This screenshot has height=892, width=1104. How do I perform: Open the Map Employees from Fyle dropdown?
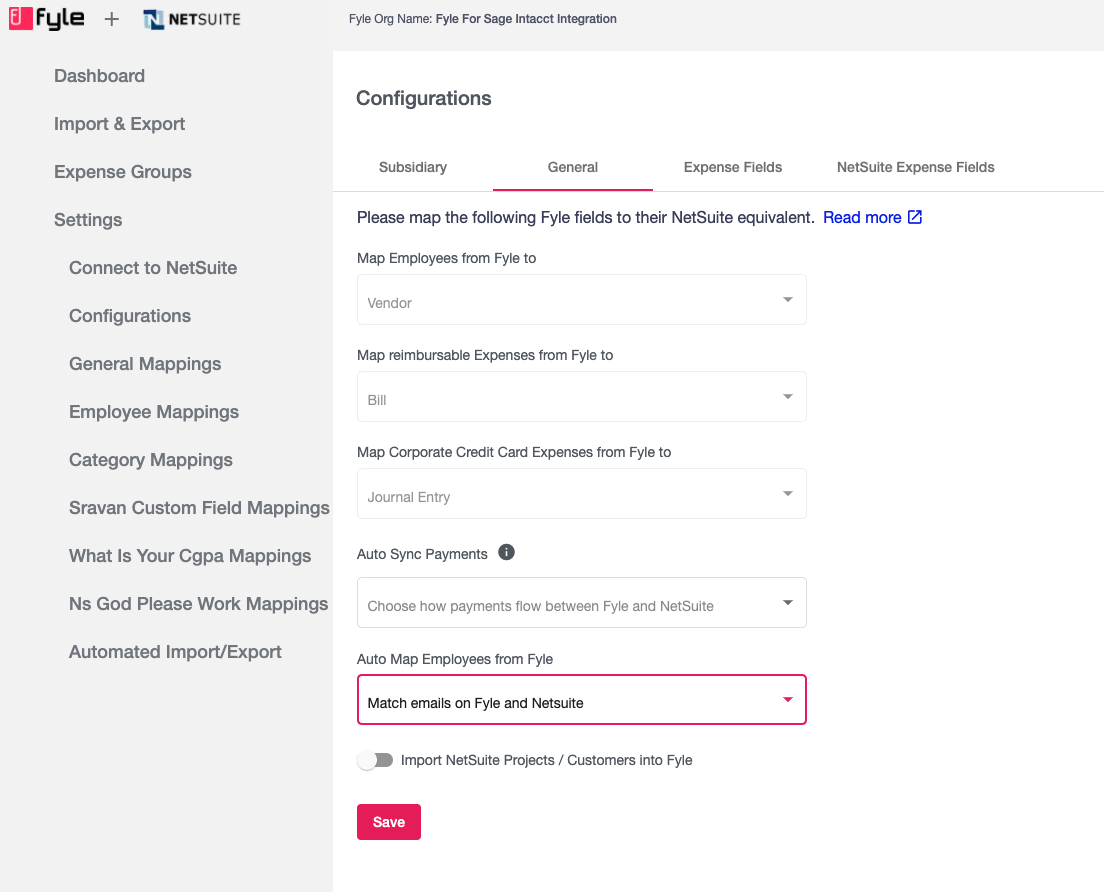(x=581, y=299)
